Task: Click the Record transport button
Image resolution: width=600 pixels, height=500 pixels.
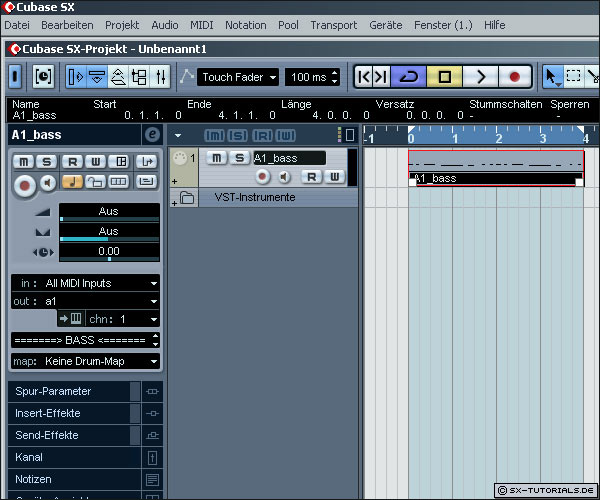Action: [x=515, y=77]
